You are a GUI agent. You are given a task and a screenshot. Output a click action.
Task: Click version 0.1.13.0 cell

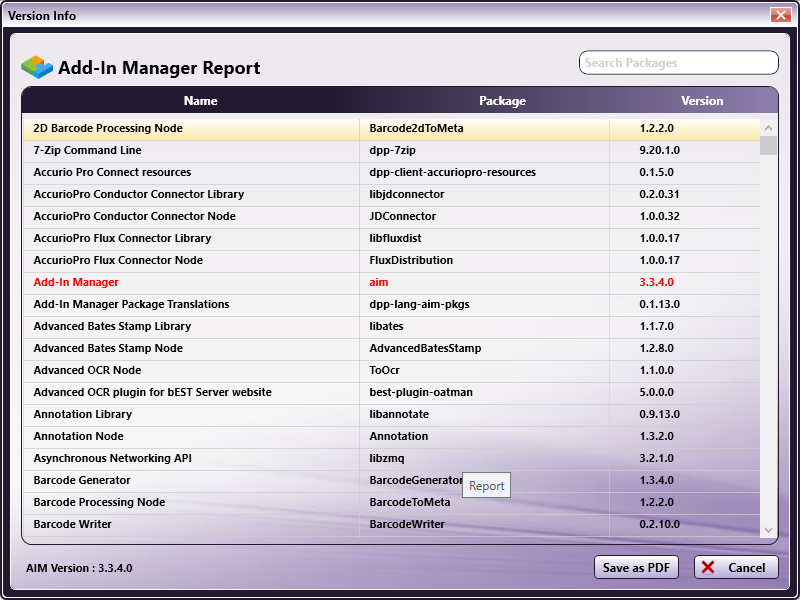pos(685,304)
